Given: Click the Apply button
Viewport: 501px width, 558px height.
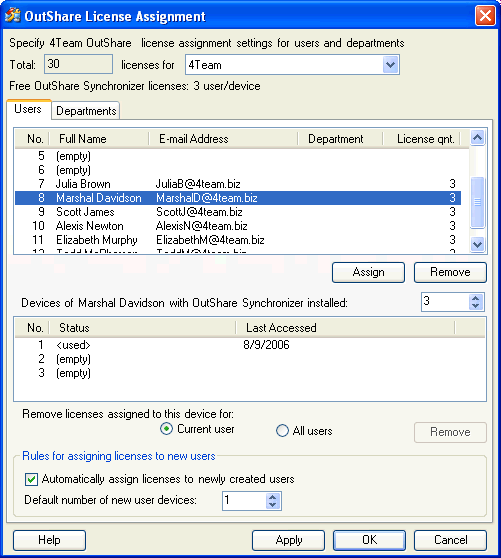Looking at the screenshot, I should click(289, 540).
